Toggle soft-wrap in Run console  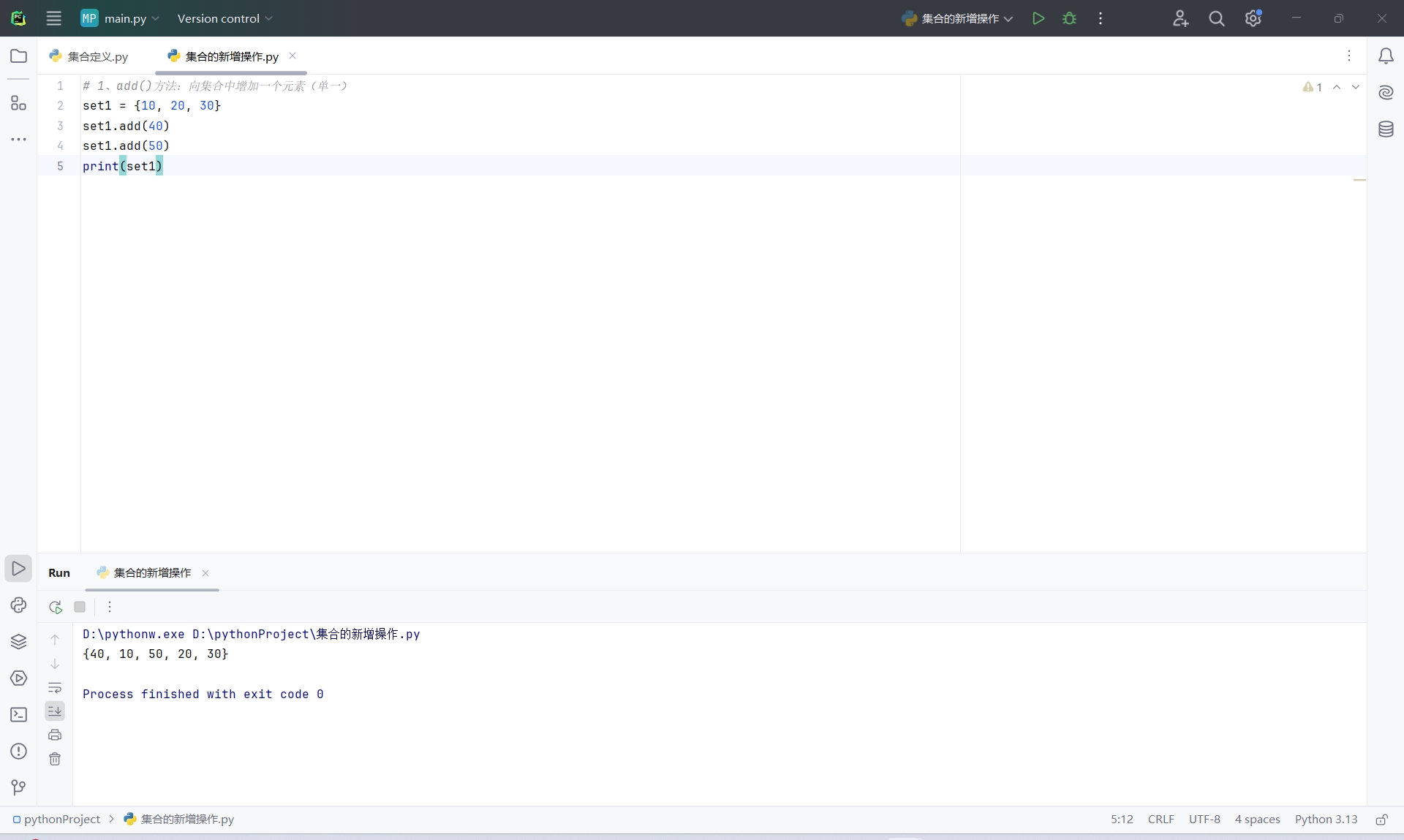55,688
